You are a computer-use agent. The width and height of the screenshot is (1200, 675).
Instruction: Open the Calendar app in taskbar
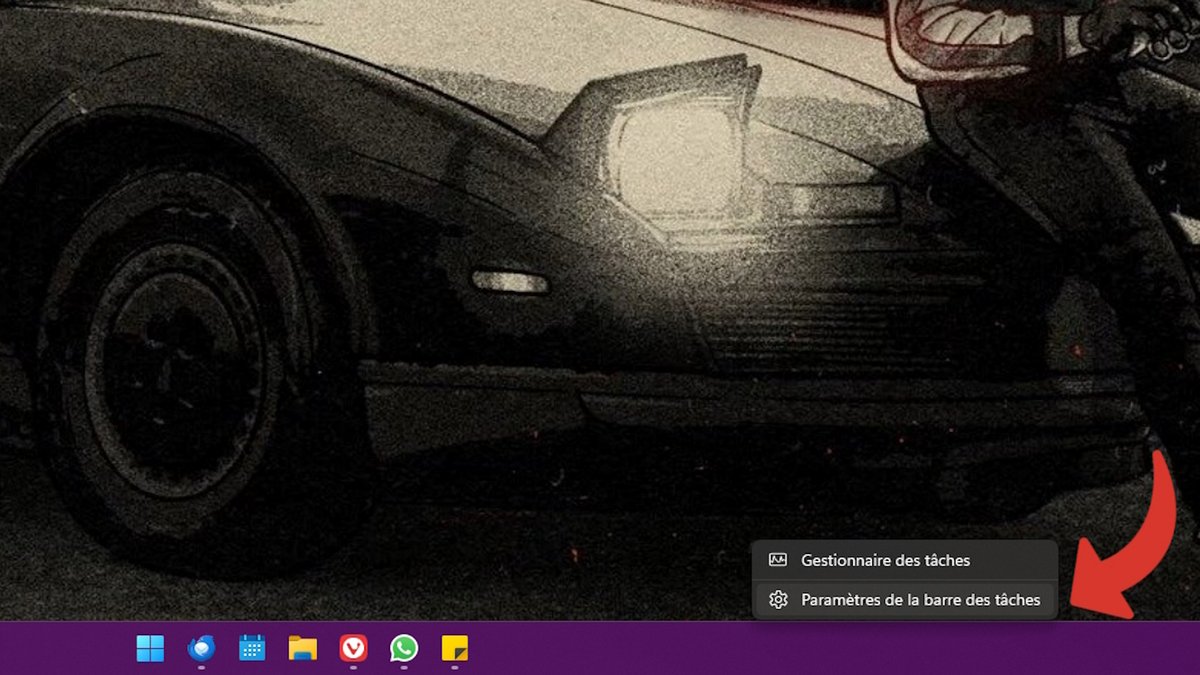pyautogui.click(x=252, y=649)
